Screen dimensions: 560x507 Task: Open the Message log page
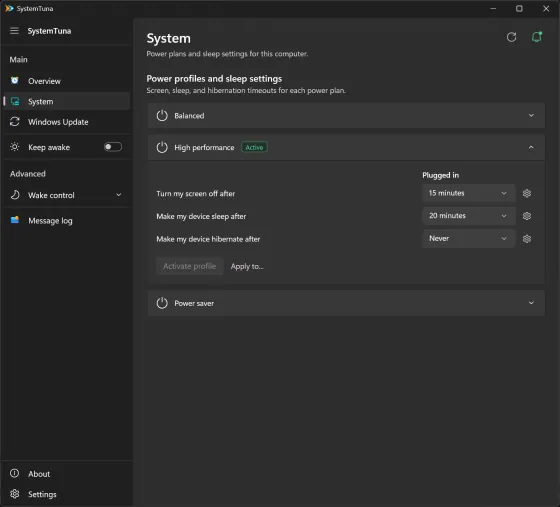(x=67, y=221)
